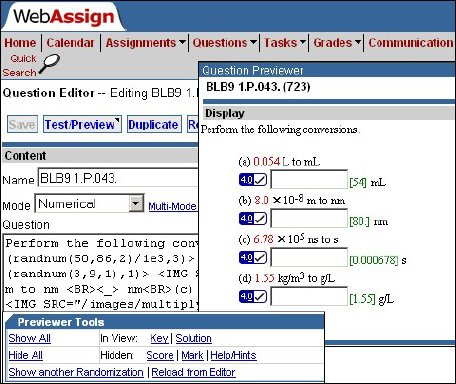Open the Multi-Mode link
The image size is (456, 384).
coord(172,206)
